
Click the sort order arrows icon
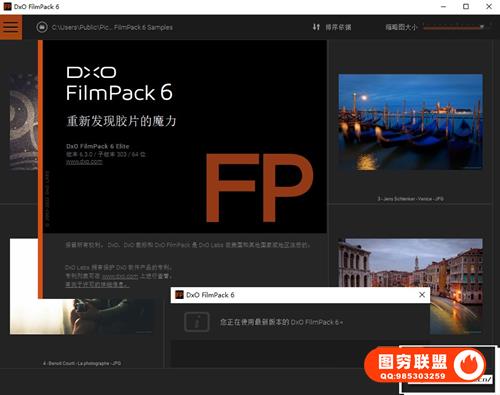(x=316, y=27)
